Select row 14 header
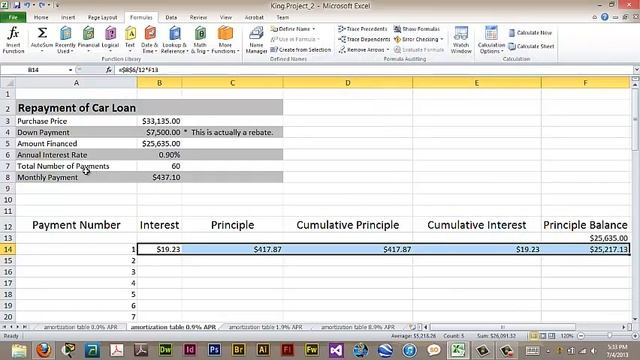This screenshot has width=640, height=360. tap(8, 249)
